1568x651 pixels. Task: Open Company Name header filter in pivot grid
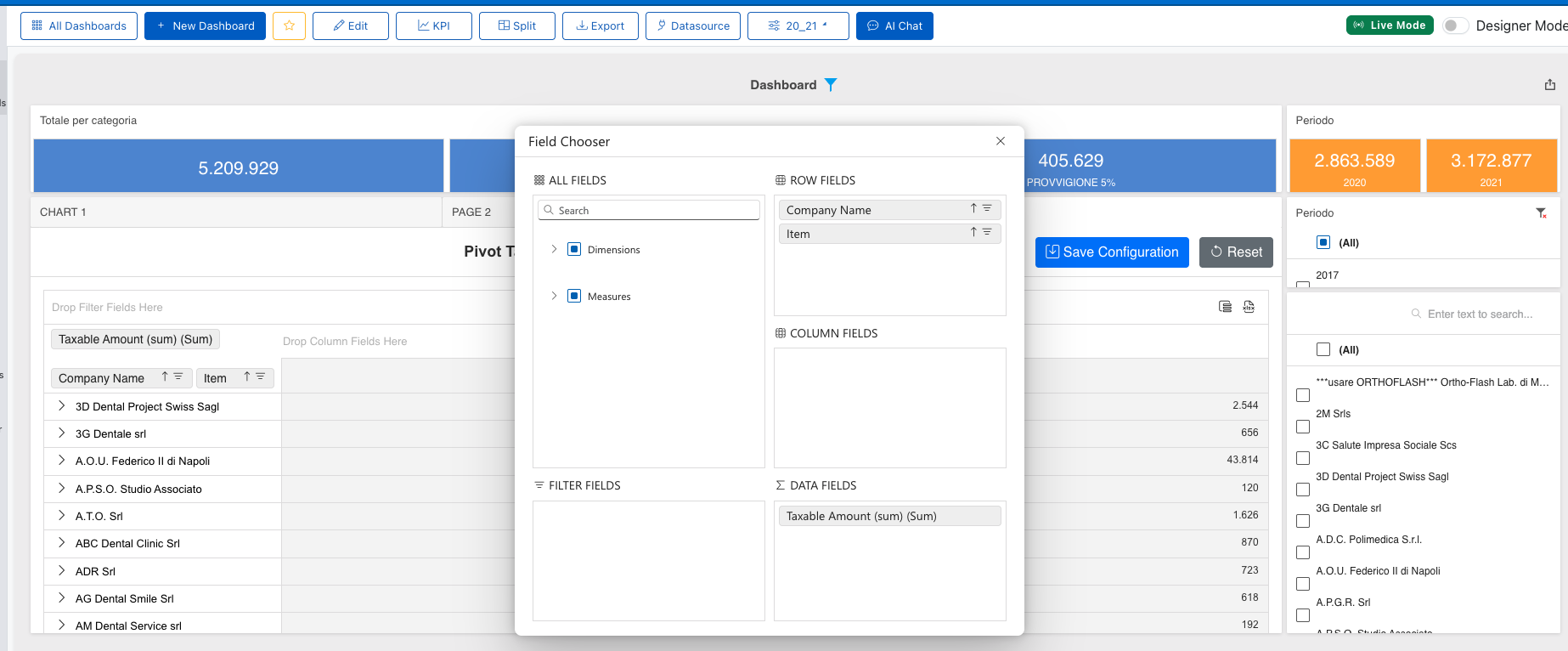178,376
